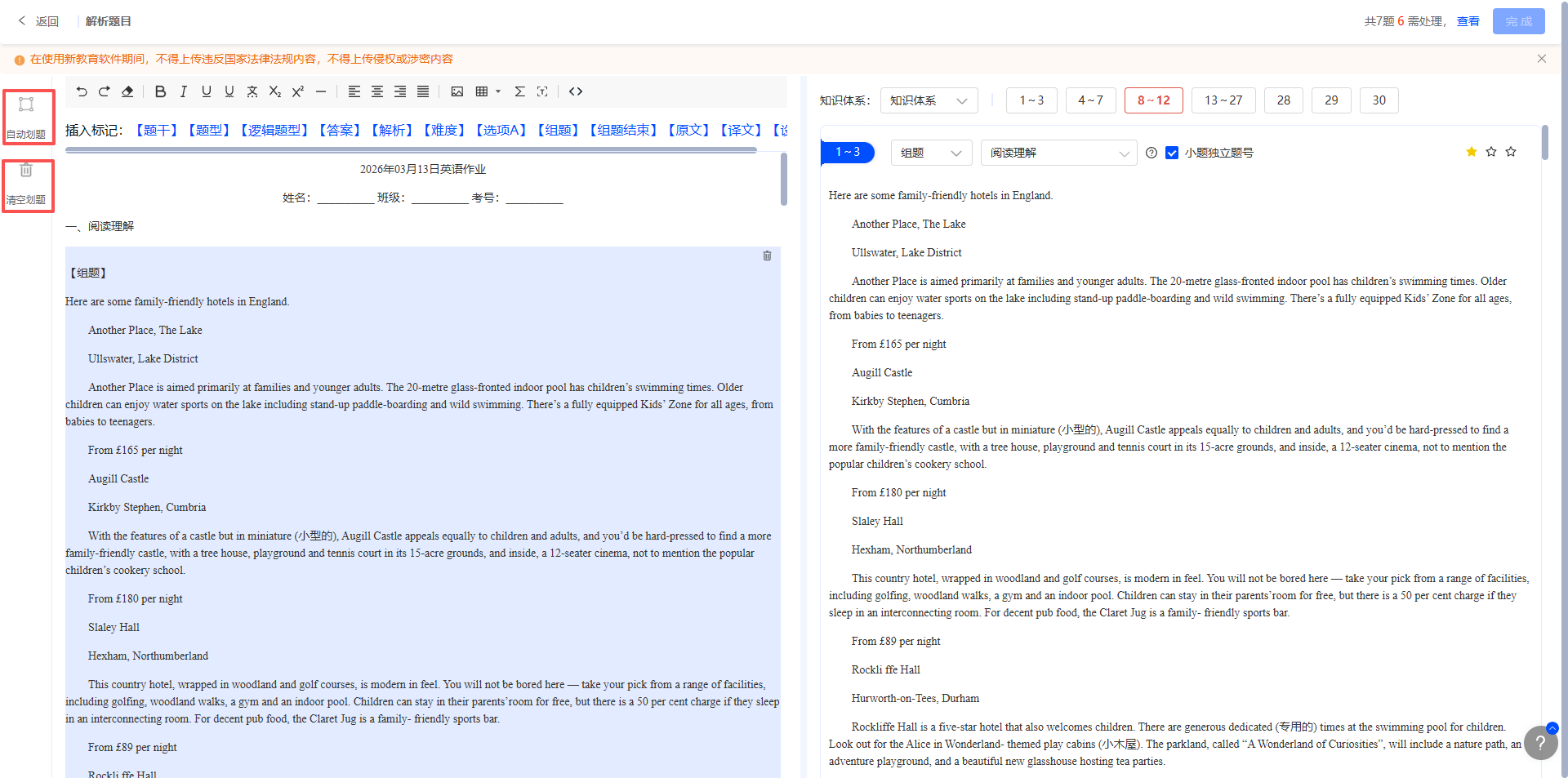Click the 自动划题 auto-split tool

tap(27, 117)
